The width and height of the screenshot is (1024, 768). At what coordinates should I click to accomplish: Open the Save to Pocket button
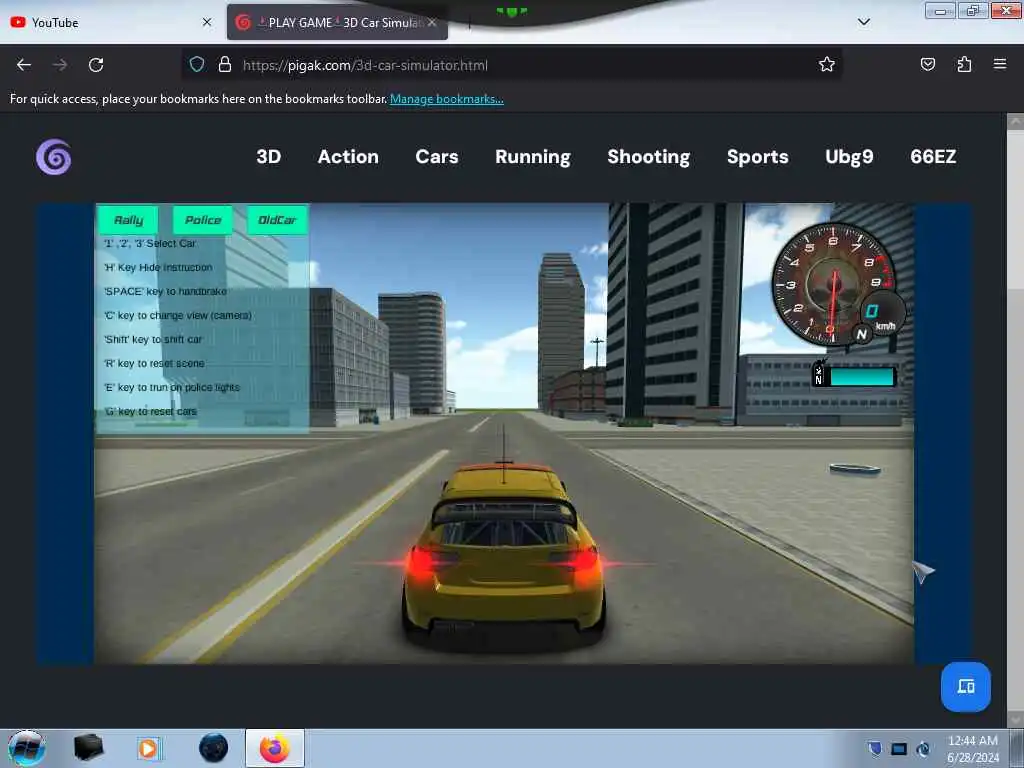(928, 64)
